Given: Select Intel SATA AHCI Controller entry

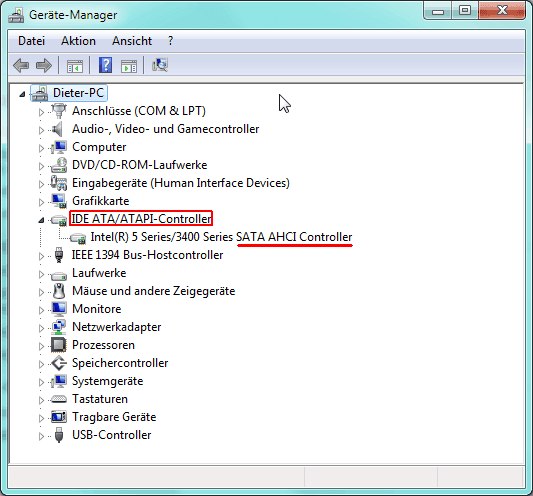Looking at the screenshot, I should (x=221, y=237).
